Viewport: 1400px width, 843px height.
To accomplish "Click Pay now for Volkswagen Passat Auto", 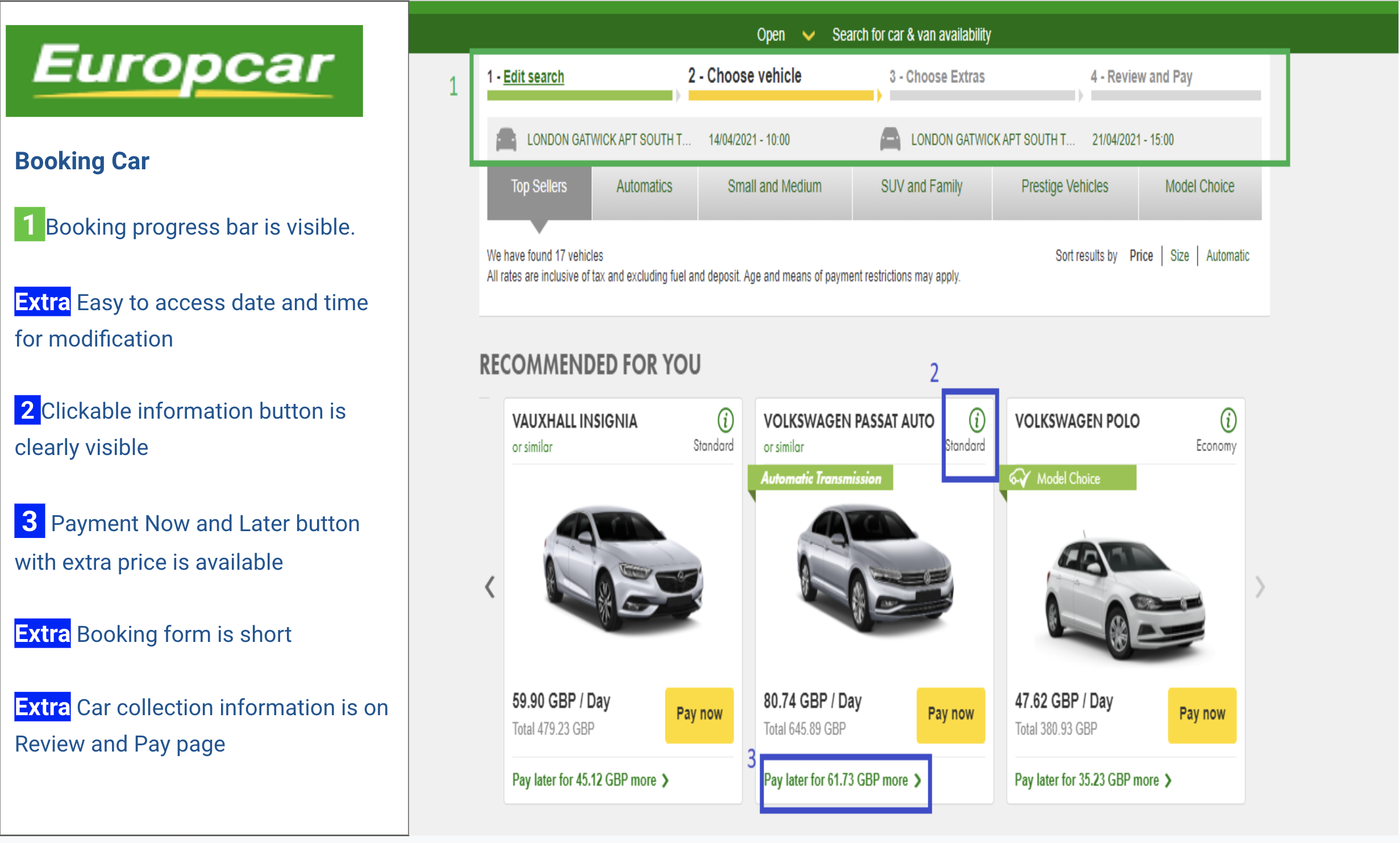I will [x=951, y=715].
